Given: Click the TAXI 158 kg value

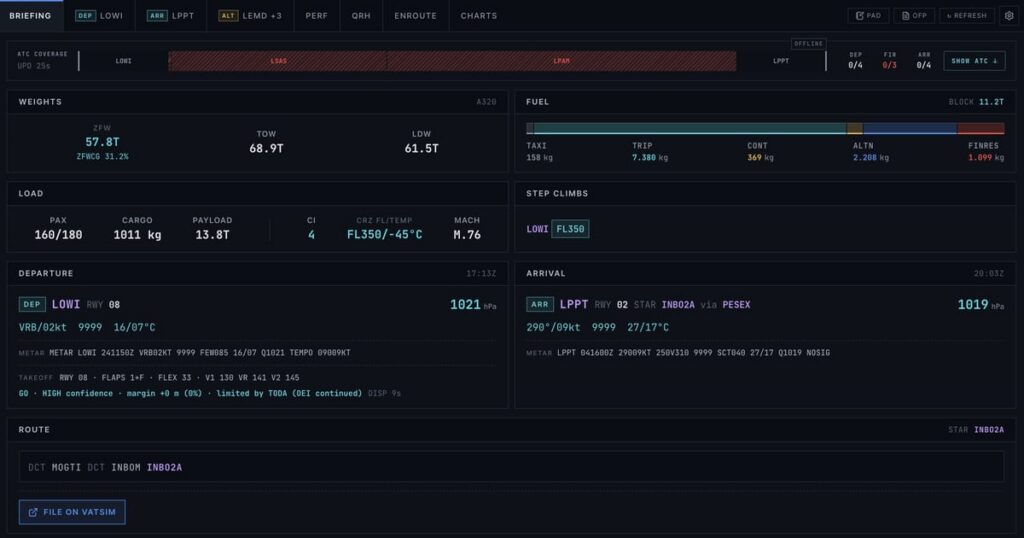Looking at the screenshot, I should point(539,157).
